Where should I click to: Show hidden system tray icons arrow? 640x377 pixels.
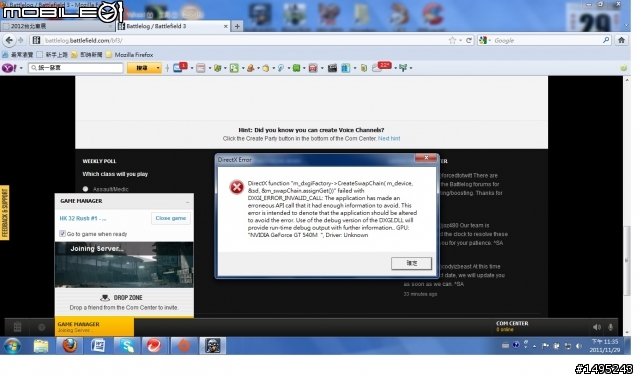point(534,346)
